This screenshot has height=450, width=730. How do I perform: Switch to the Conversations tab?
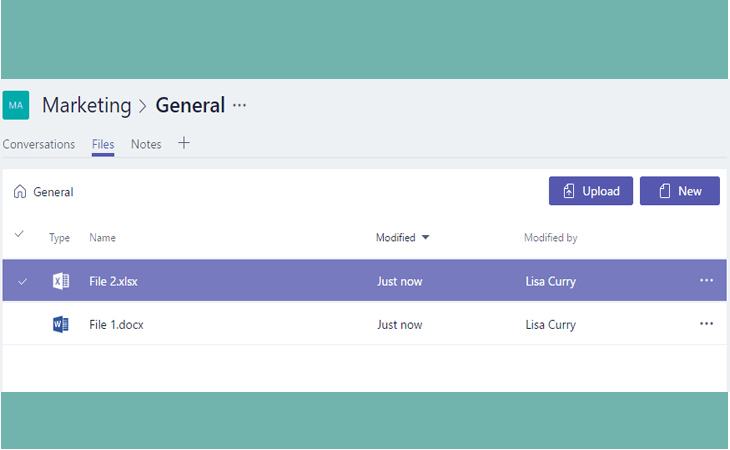(x=39, y=144)
